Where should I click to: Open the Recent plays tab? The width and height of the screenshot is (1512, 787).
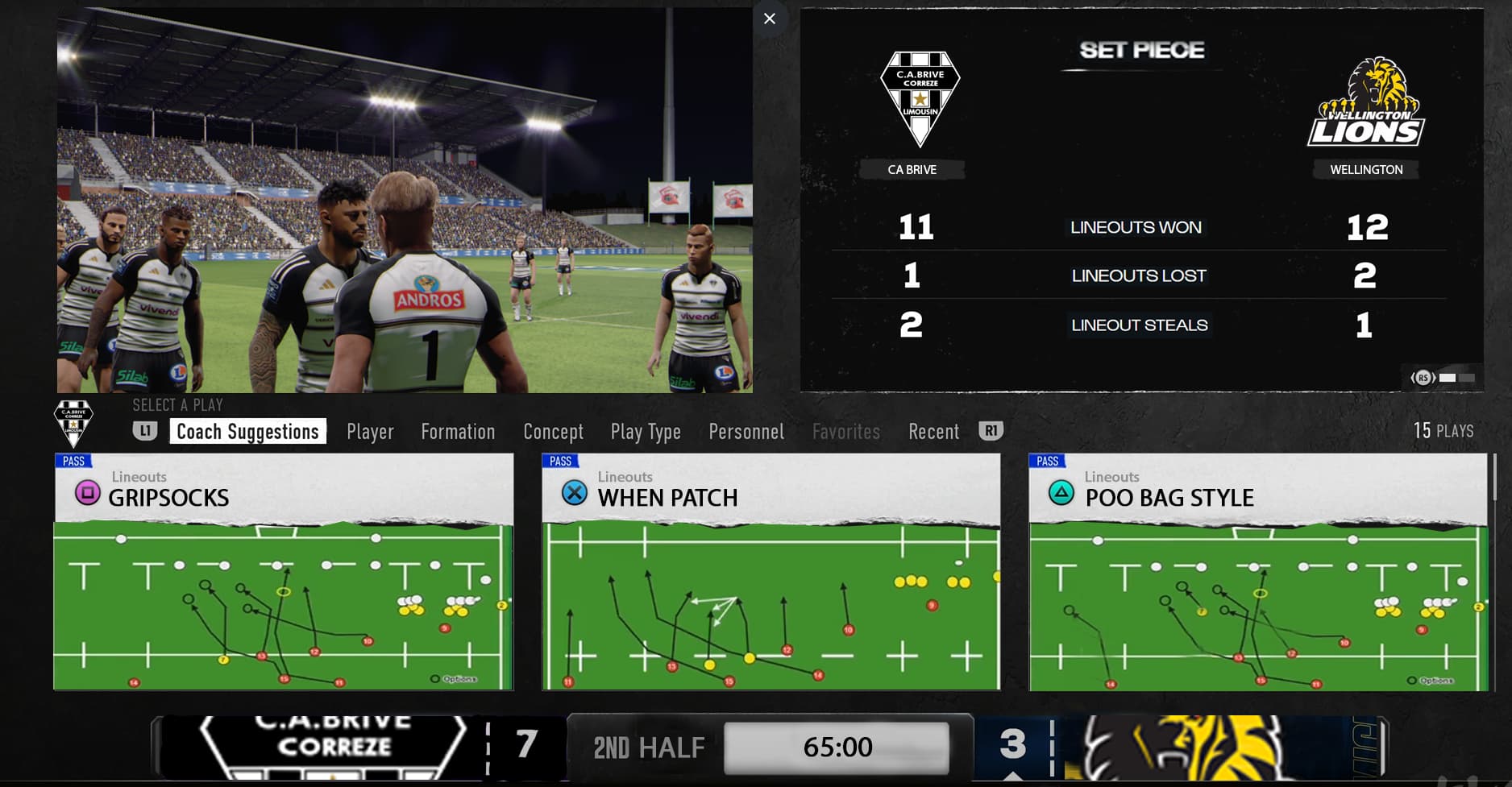coord(934,431)
